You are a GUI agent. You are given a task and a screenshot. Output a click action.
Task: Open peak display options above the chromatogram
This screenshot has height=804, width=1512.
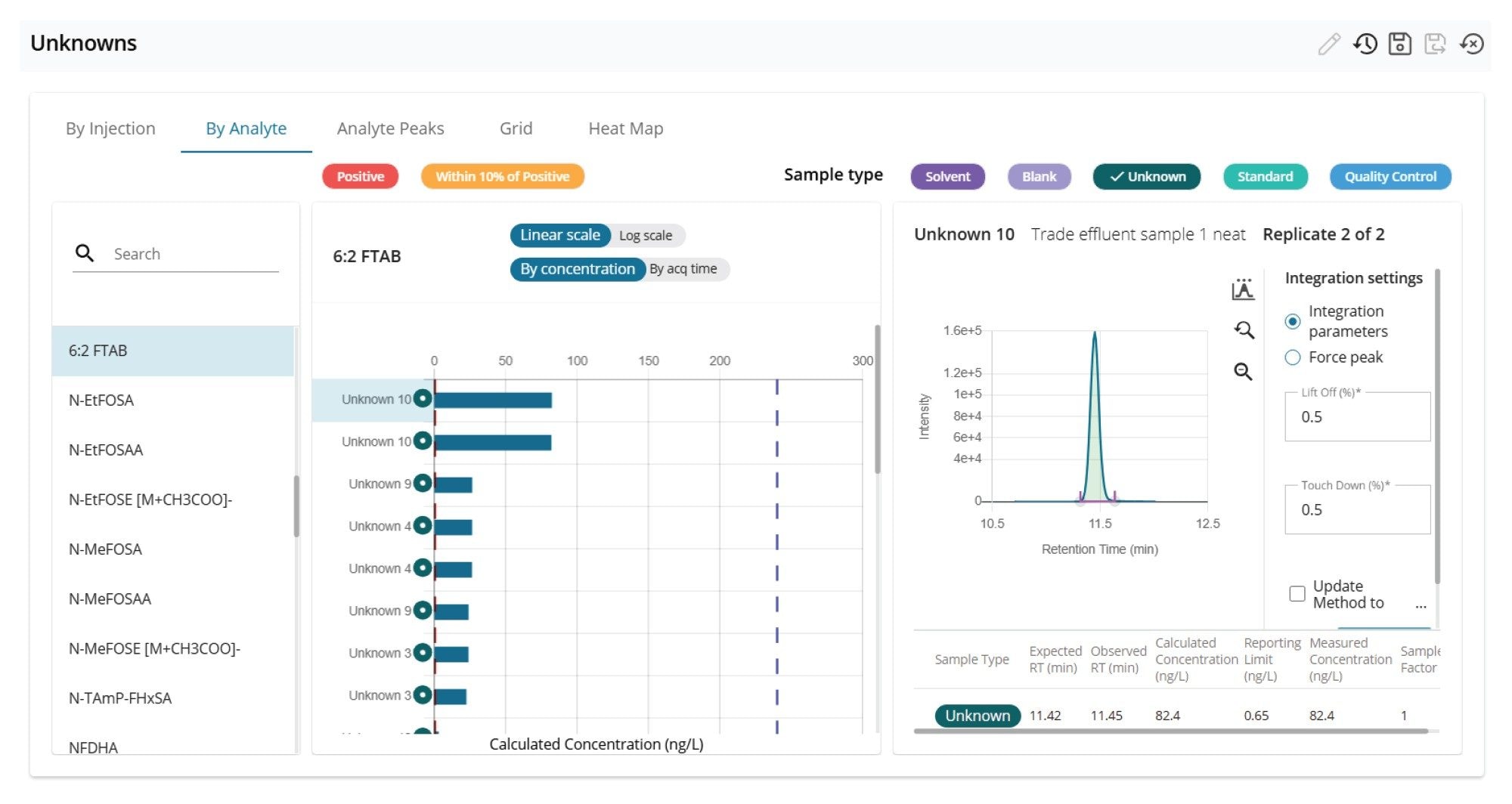(x=1244, y=289)
